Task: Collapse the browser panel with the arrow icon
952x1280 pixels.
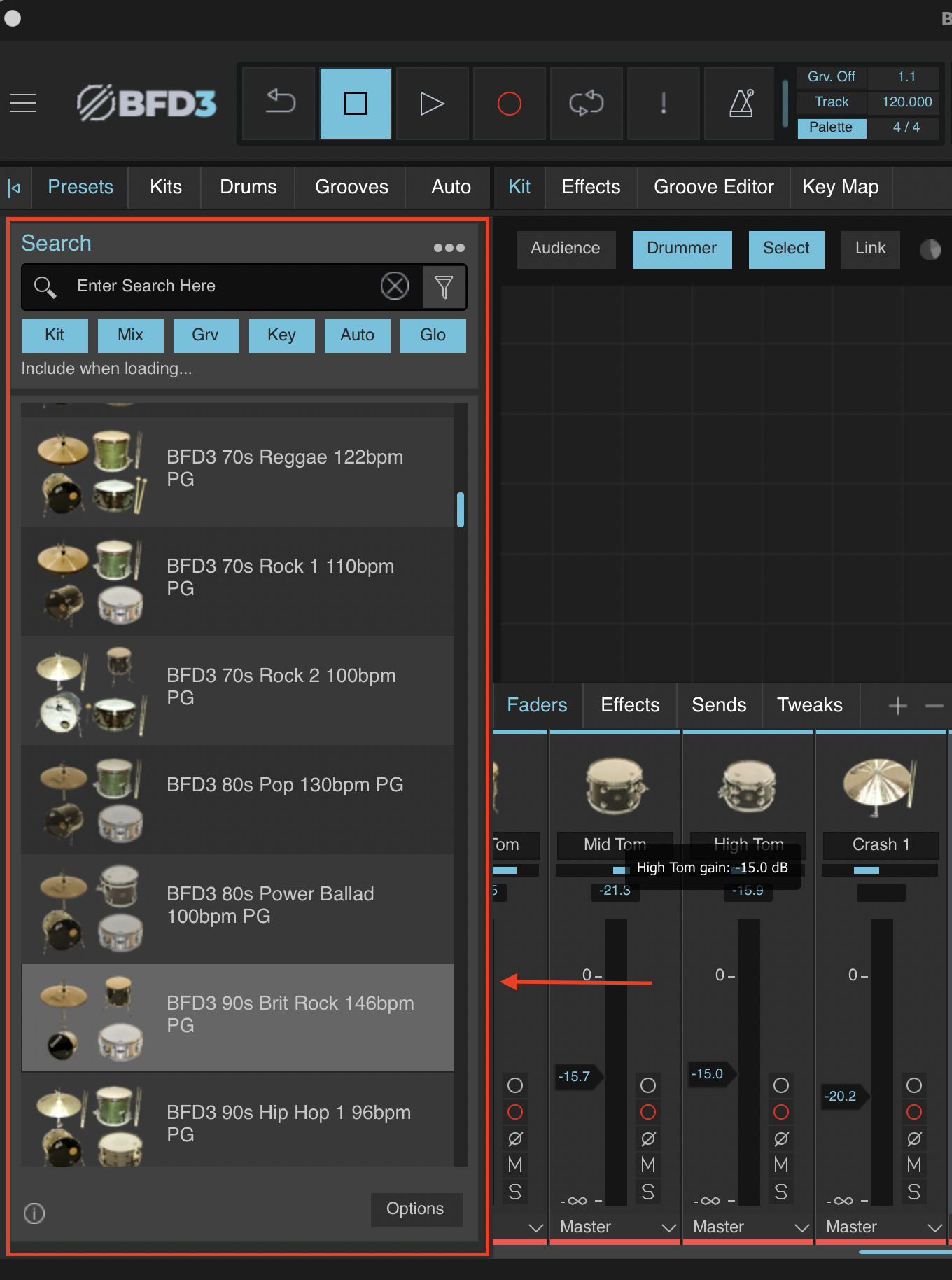Action: [x=15, y=188]
